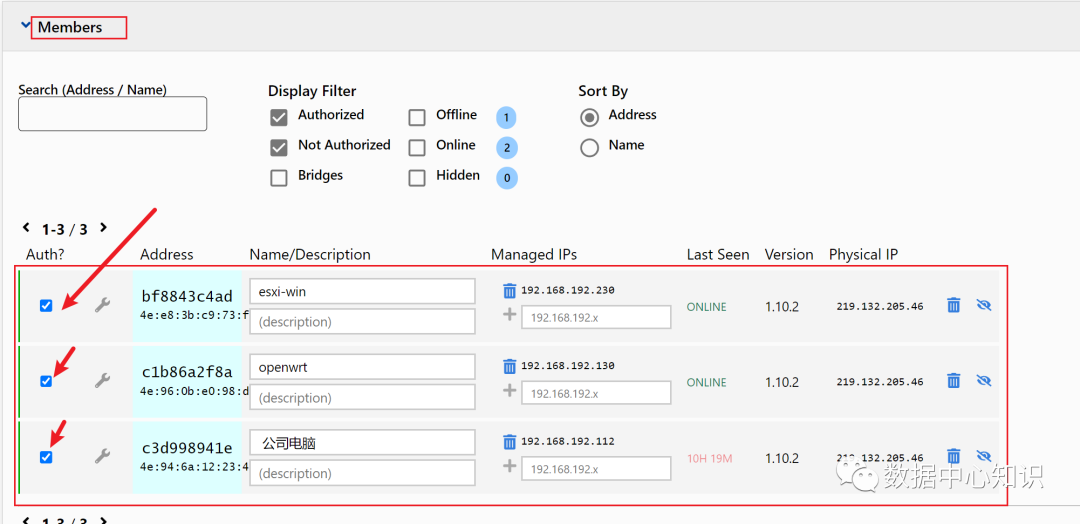1080x524 pixels.
Task: Delete managed IP 192.168.192.230
Action: pos(510,291)
